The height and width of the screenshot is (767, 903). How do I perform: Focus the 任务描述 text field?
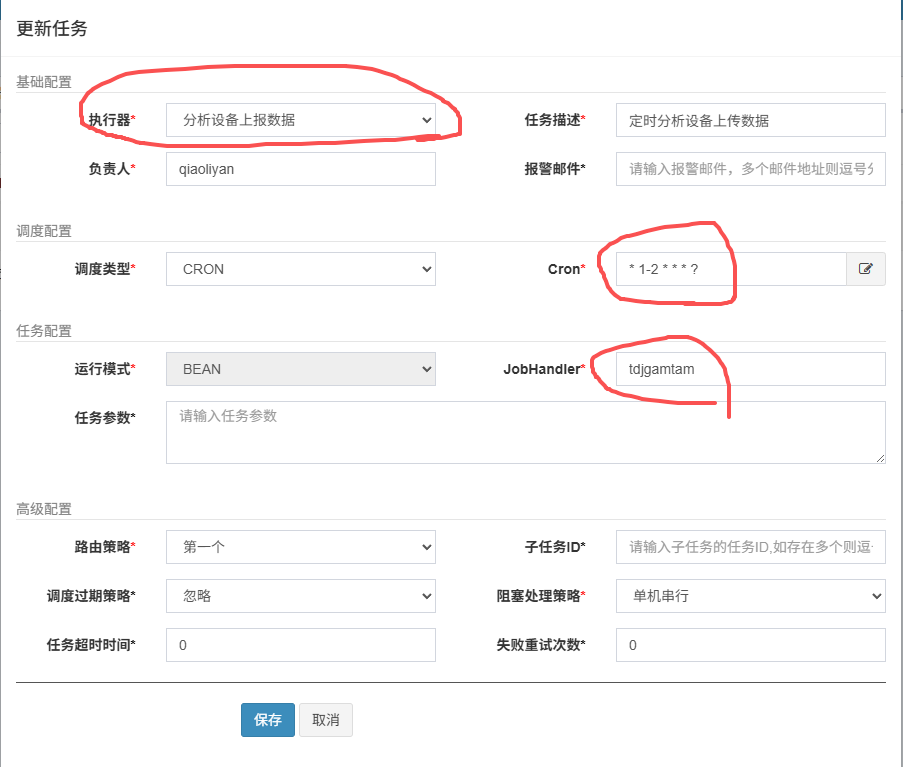pyautogui.click(x=750, y=120)
